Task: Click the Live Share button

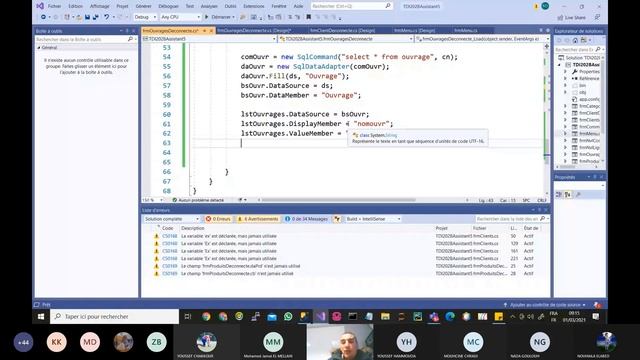Action: click(x=571, y=18)
